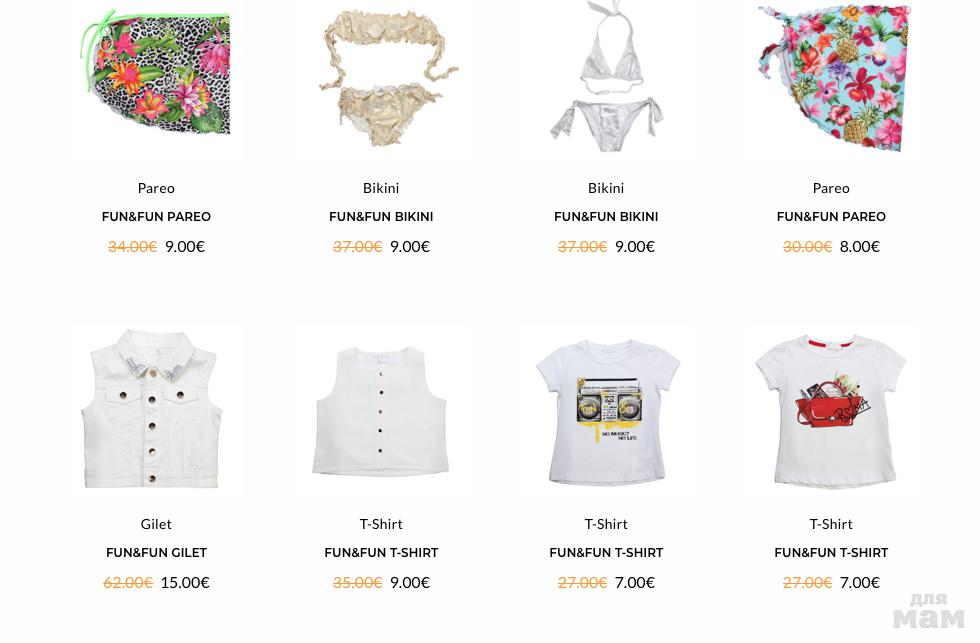
Task: Open FUN&FUN BIKINI under the gold bikini
Action: (381, 217)
